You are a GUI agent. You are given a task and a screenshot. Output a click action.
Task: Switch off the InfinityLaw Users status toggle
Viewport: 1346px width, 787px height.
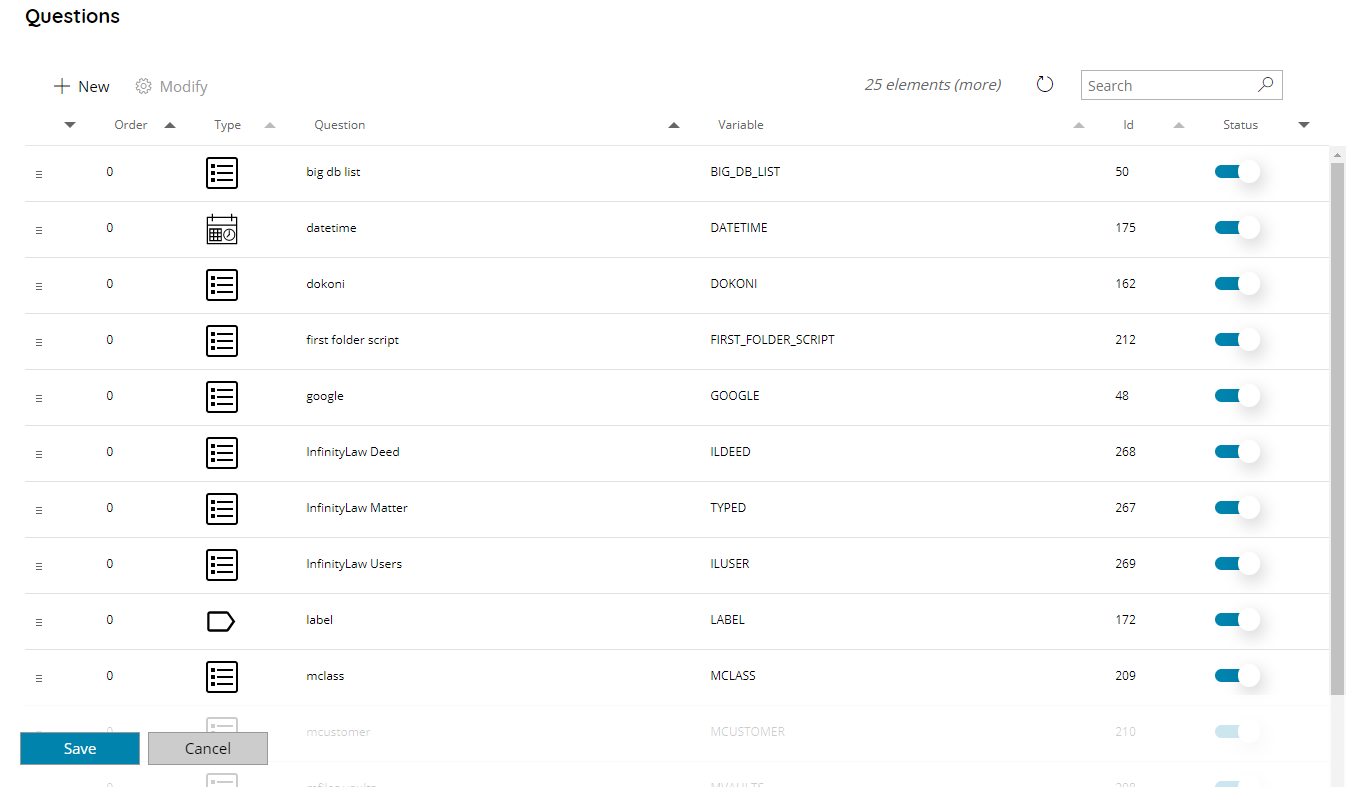(1236, 564)
